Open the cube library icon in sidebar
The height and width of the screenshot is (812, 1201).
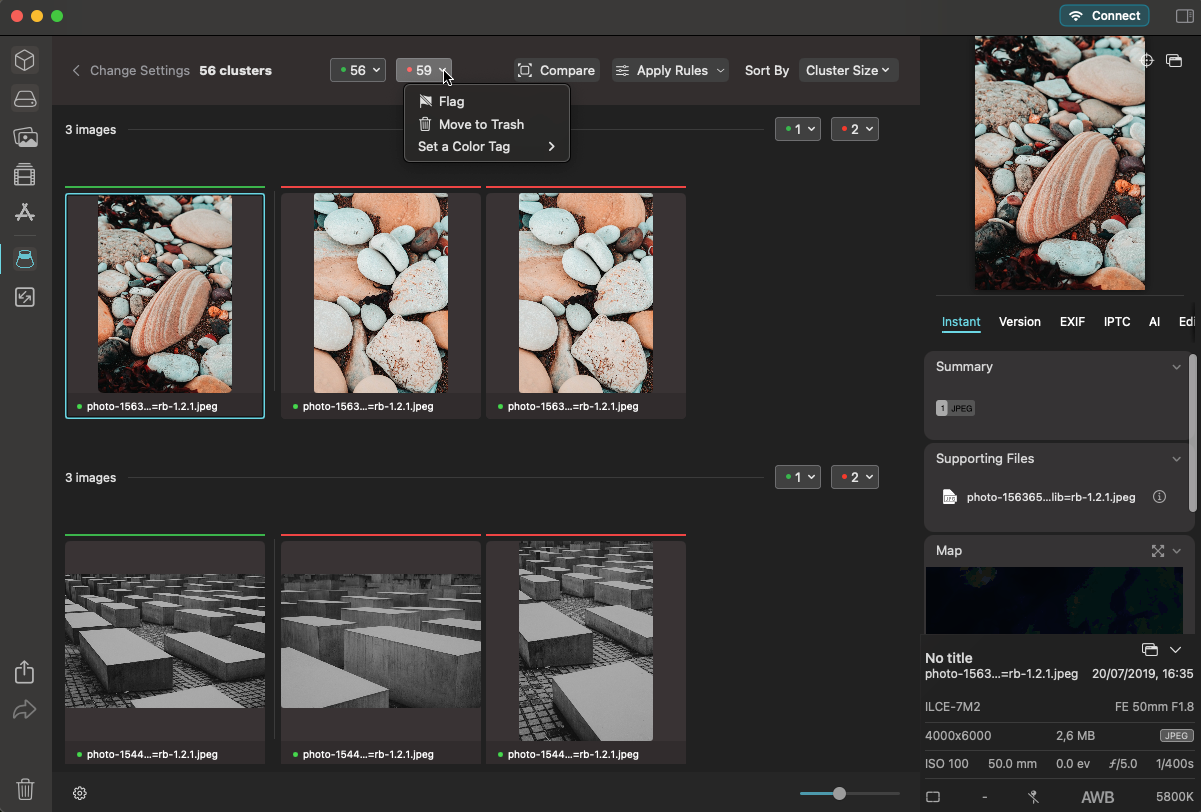coord(25,60)
